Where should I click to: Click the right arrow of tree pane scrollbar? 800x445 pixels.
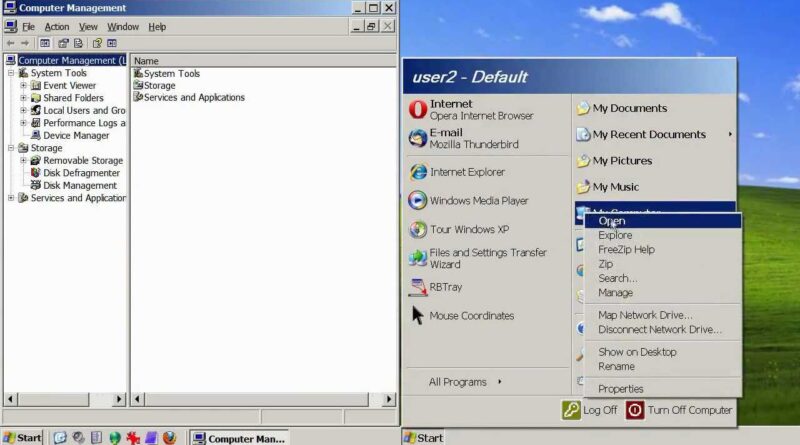tap(119, 399)
